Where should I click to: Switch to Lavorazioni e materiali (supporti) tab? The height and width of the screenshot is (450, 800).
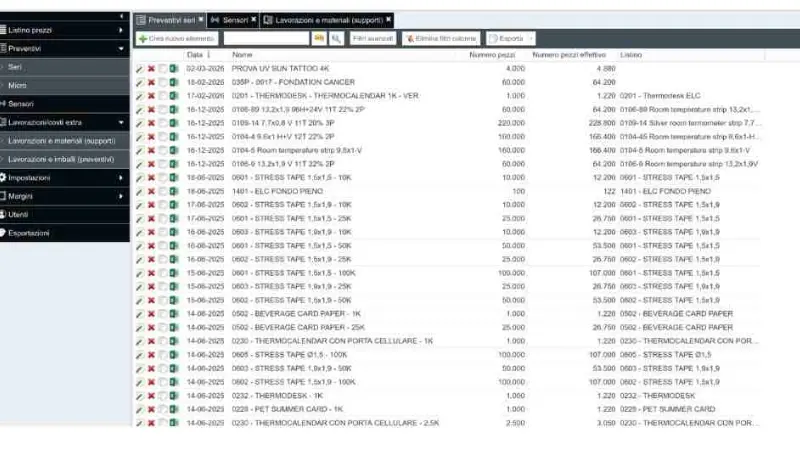(329, 20)
